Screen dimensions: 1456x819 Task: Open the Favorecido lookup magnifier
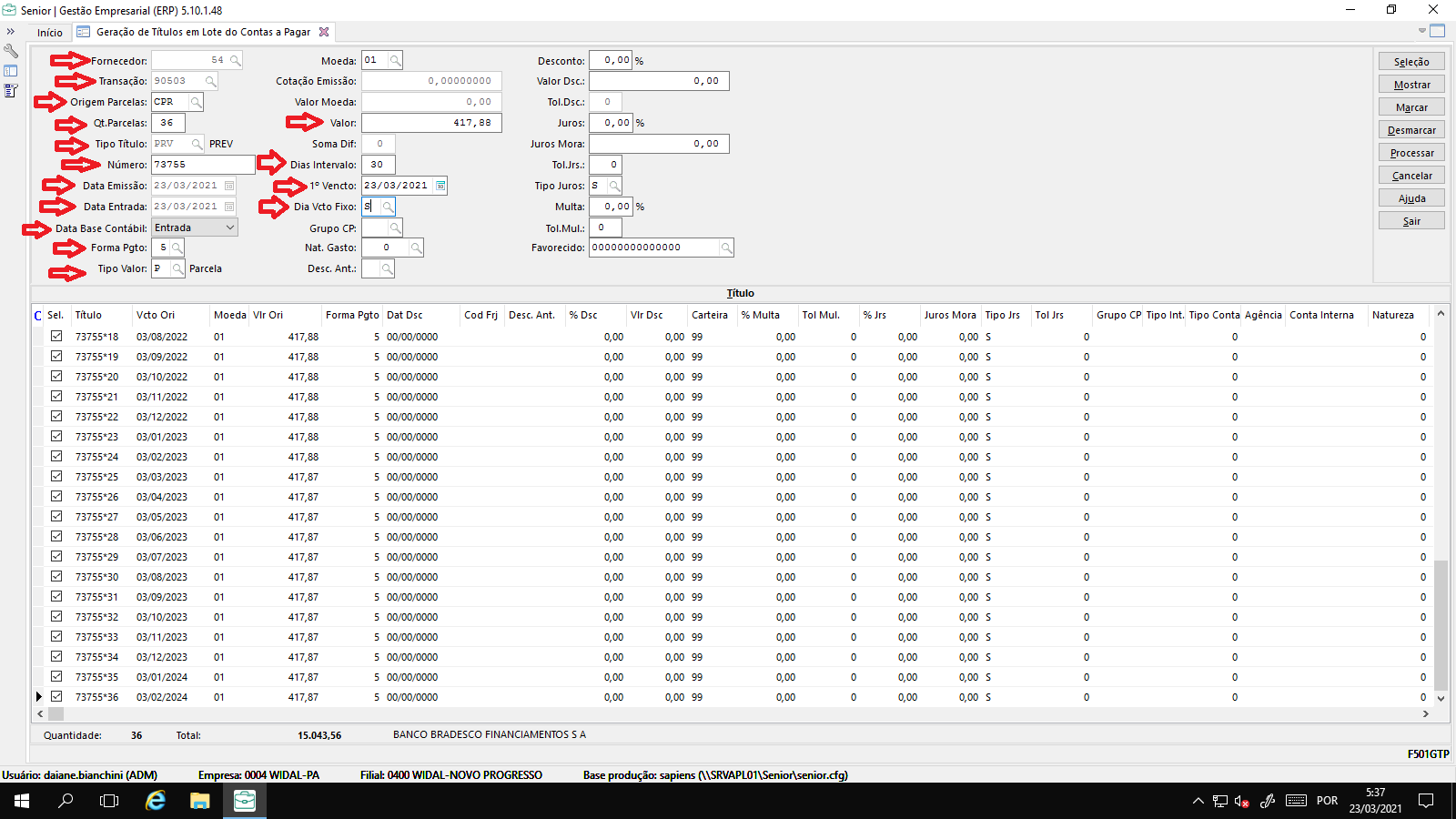tap(726, 248)
